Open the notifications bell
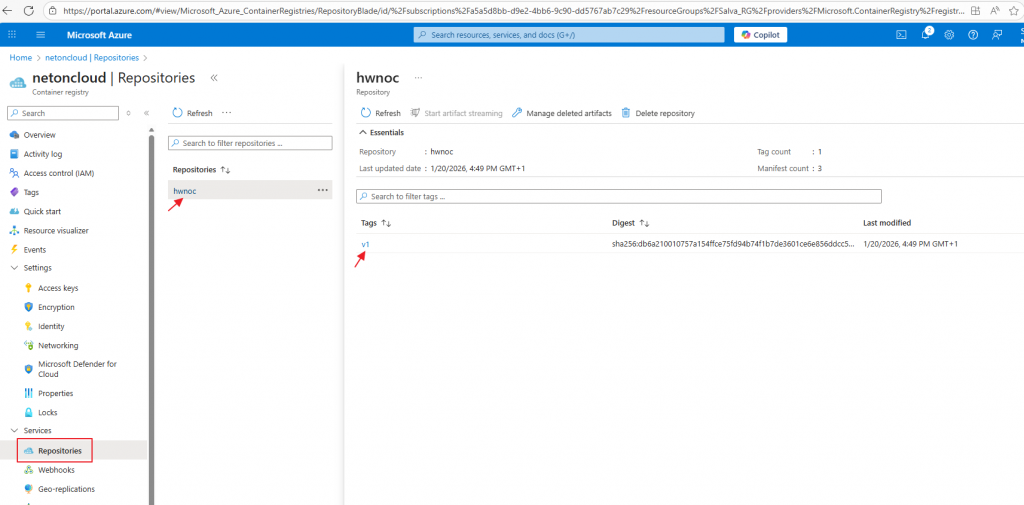The image size is (1024, 505). pos(926,34)
